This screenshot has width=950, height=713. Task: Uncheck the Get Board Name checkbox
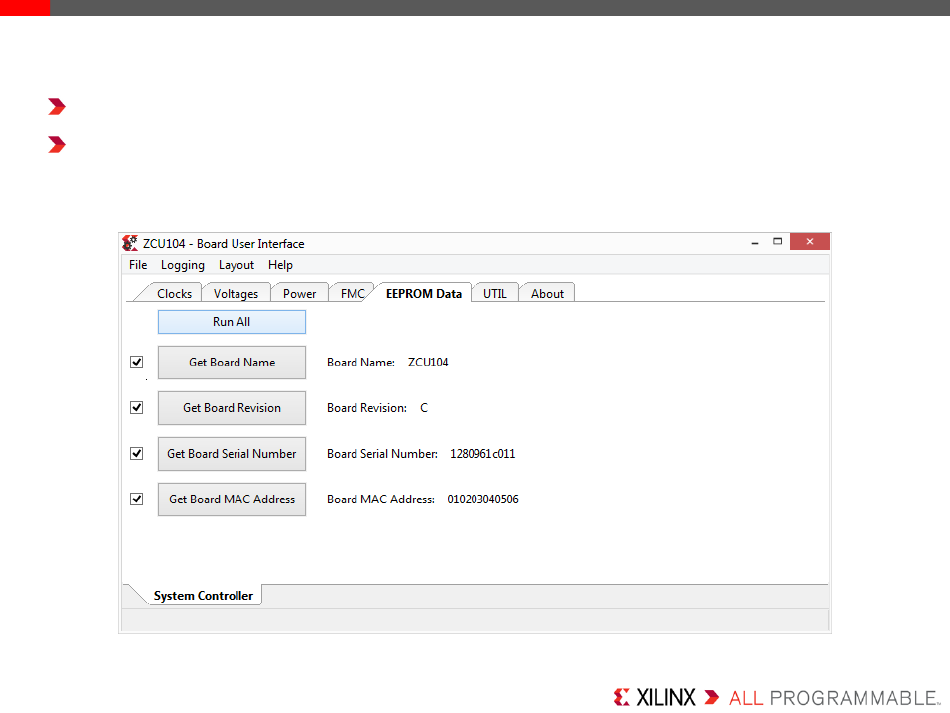click(x=137, y=362)
